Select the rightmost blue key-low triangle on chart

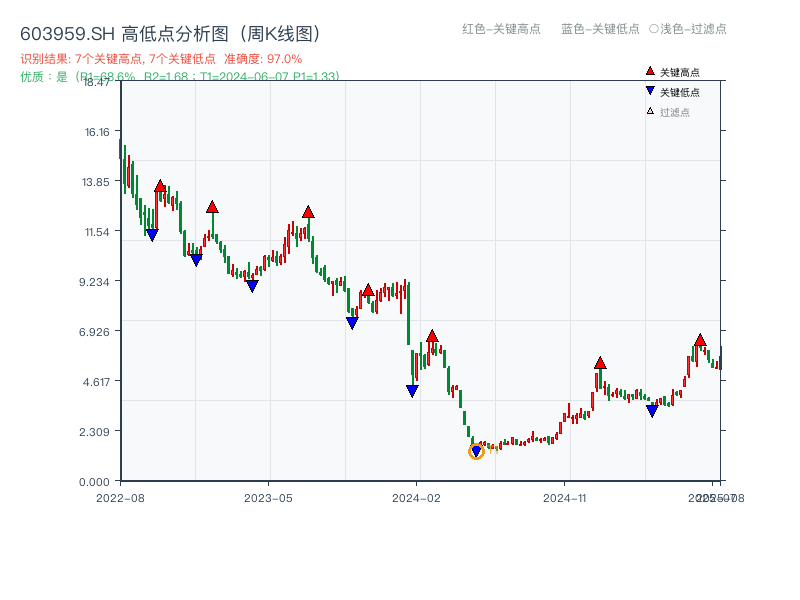[652, 411]
